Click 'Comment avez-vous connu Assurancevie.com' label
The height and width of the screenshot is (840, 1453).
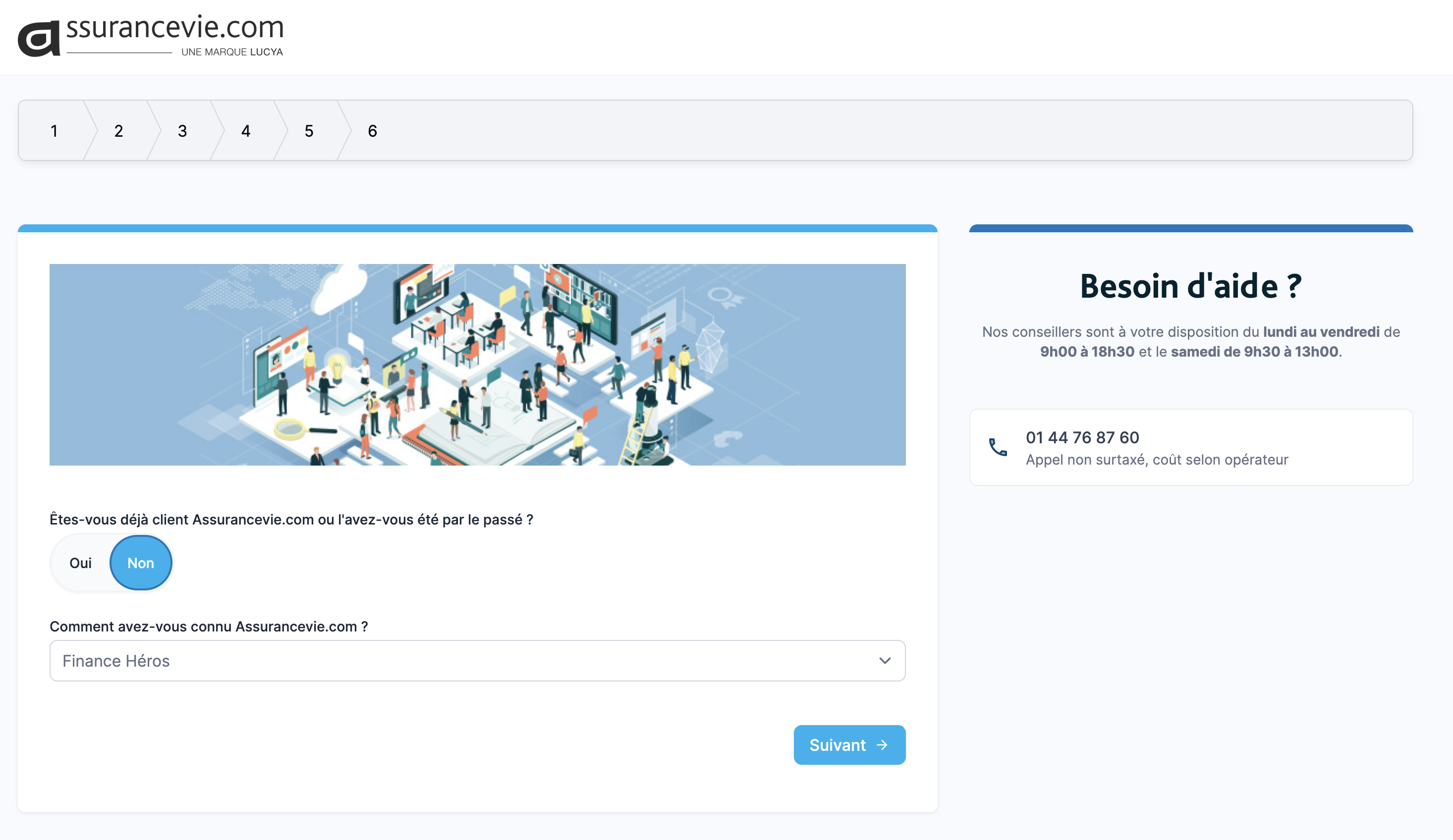click(209, 626)
